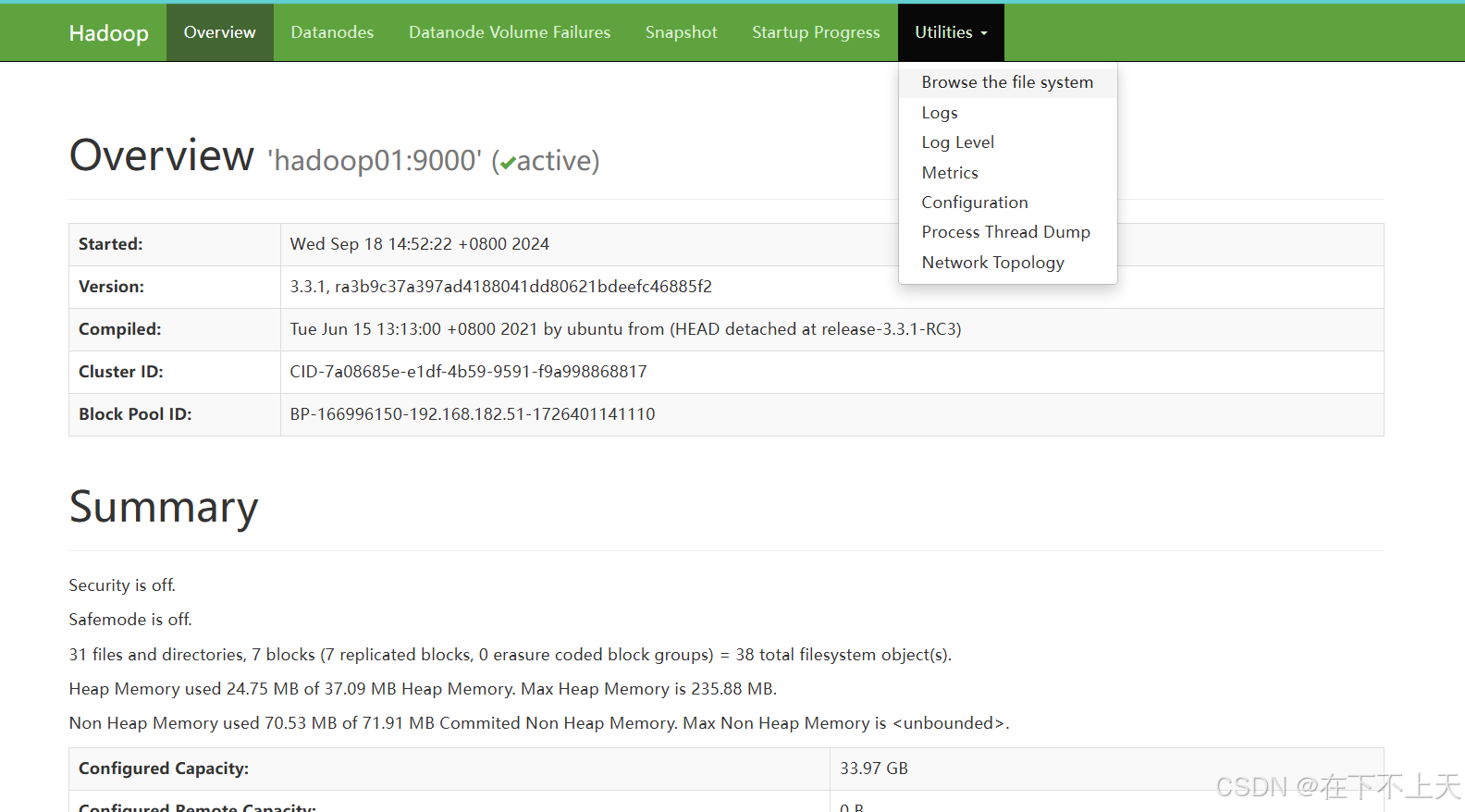The image size is (1465, 812).
Task: Click the Utilities dropdown caret arrow
Action: tap(984, 33)
